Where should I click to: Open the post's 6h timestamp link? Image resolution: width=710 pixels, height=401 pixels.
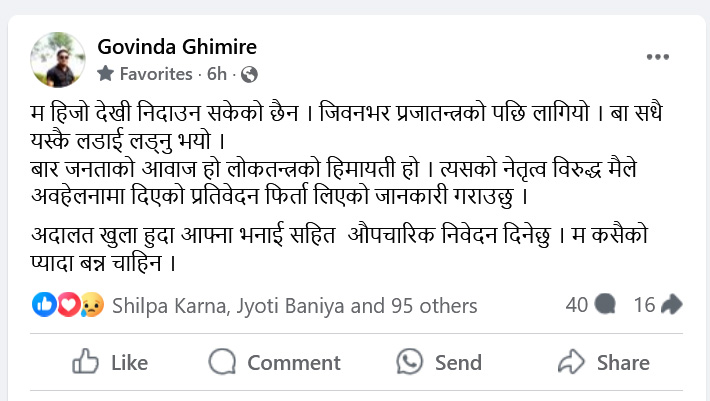click(x=216, y=74)
